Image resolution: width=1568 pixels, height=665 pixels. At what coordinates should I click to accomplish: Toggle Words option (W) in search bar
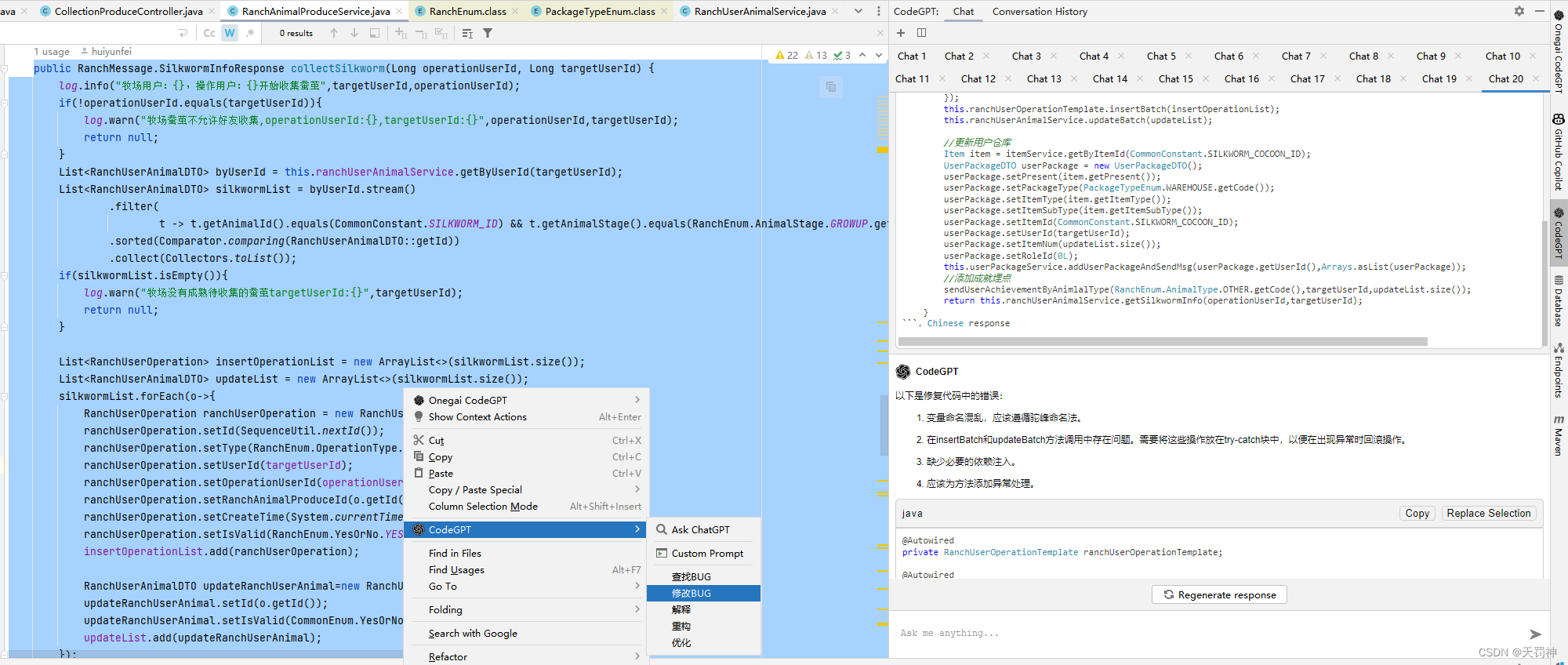(230, 33)
